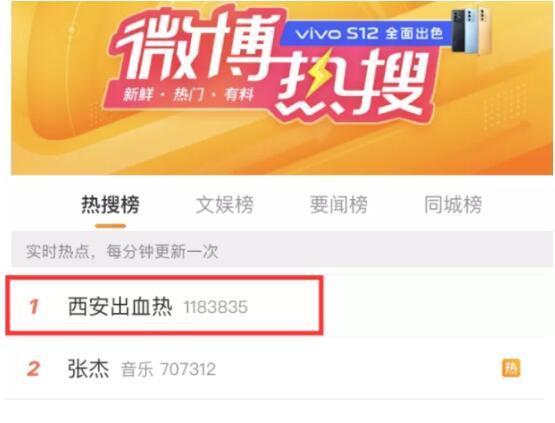Click the 实时热点 update notice bar
The image size is (555, 423).
pyautogui.click(x=282, y=250)
